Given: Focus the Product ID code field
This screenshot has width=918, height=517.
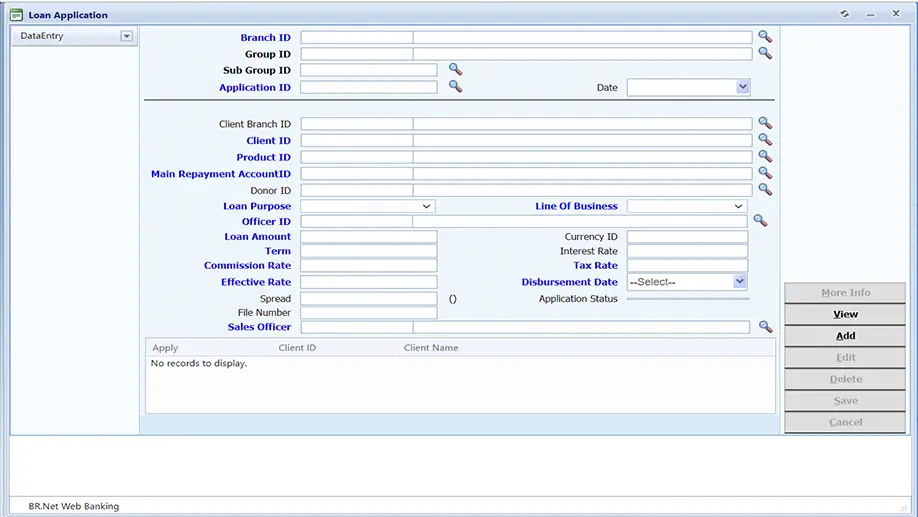Looking at the screenshot, I should [x=357, y=157].
